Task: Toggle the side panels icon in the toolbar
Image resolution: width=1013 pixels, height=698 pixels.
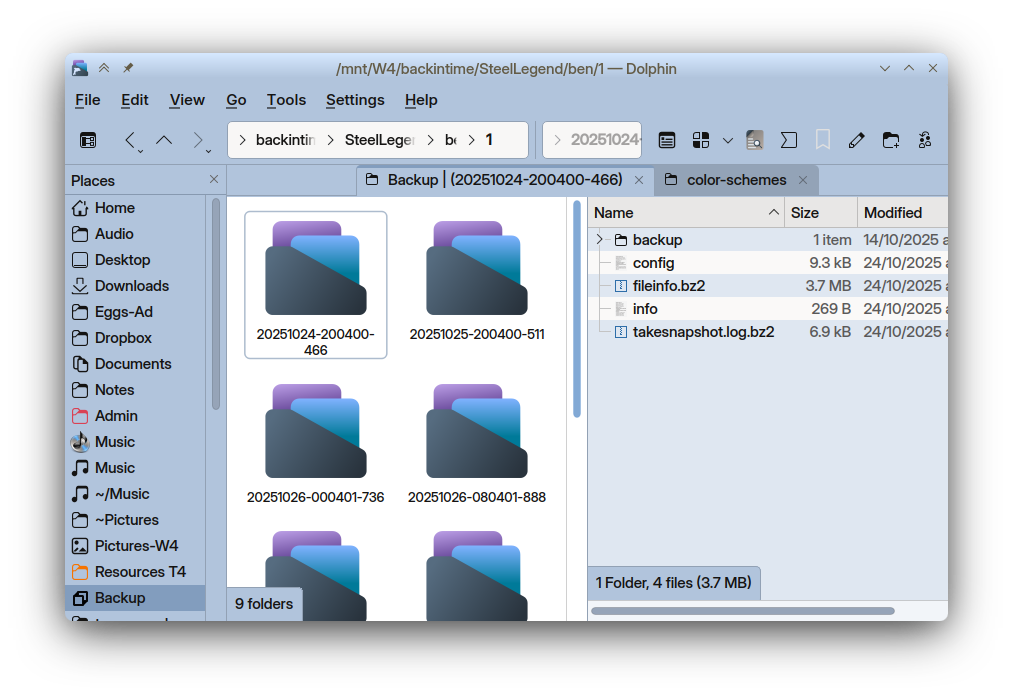Action: click(88, 140)
